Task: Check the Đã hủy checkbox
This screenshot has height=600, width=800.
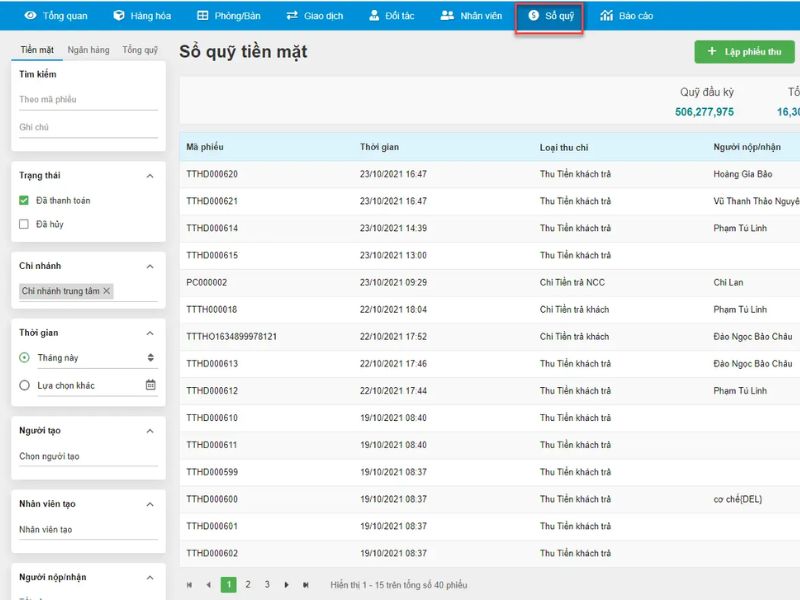Action: pos(24,225)
